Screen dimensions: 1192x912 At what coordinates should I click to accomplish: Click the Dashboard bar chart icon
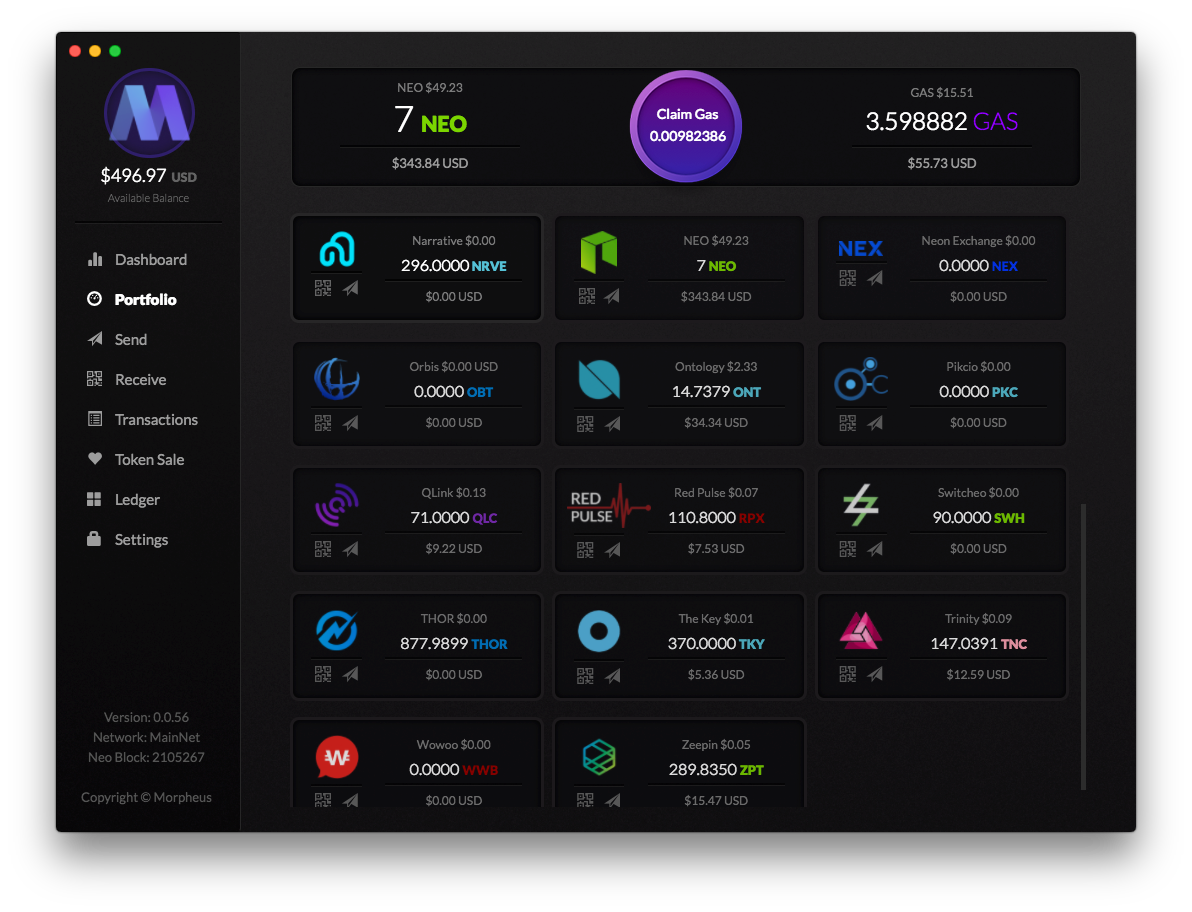pyautogui.click(x=94, y=259)
